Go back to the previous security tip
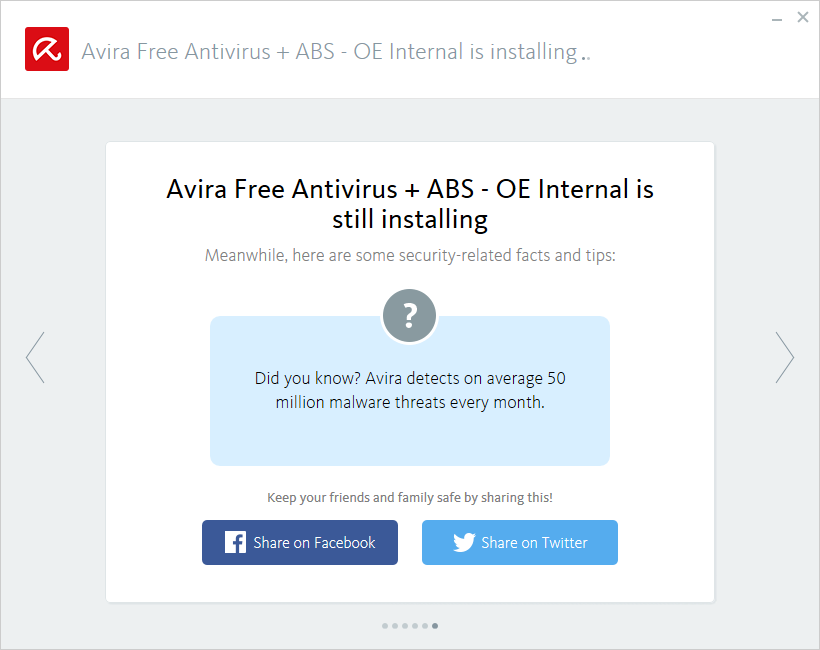 click(35, 357)
